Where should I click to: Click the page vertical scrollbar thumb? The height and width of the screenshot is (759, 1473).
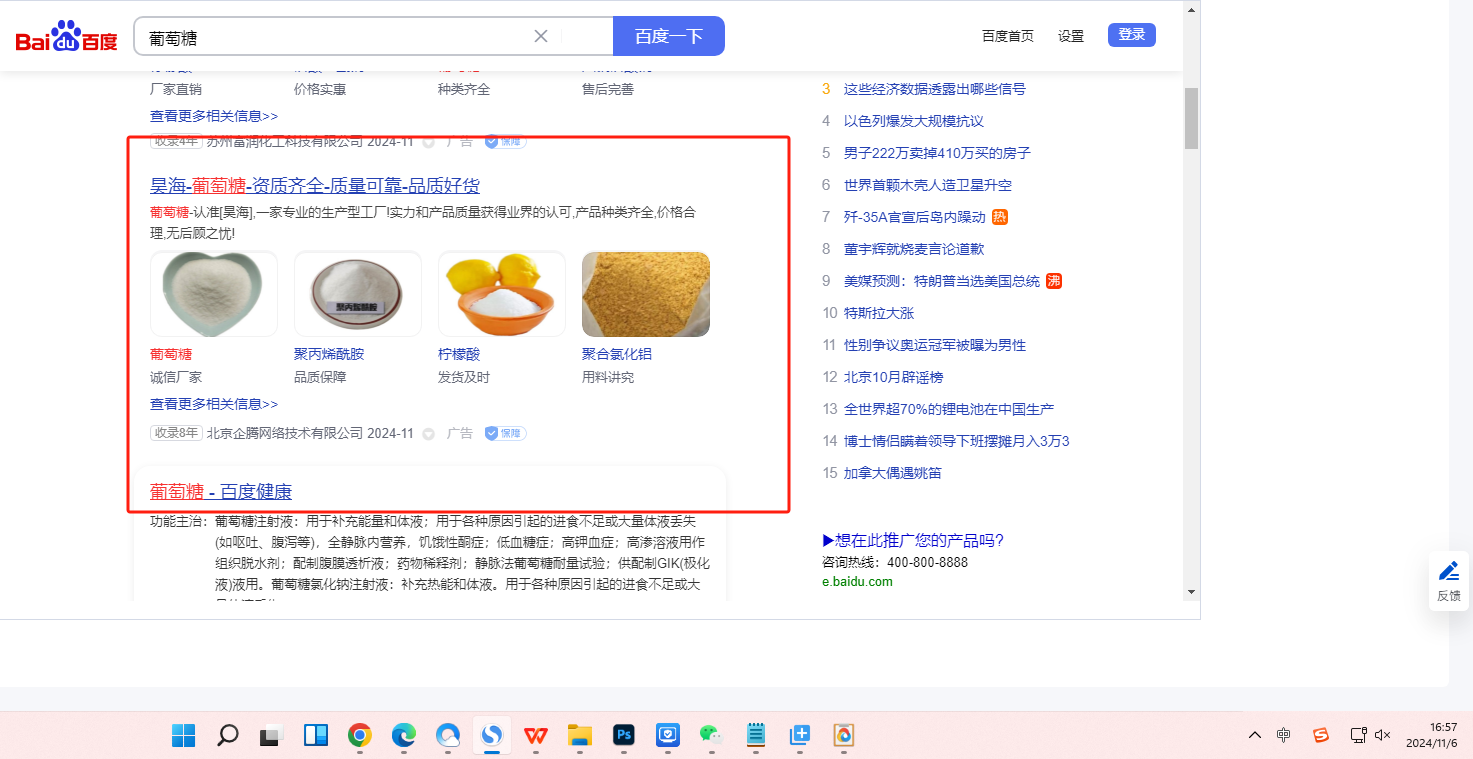1191,118
